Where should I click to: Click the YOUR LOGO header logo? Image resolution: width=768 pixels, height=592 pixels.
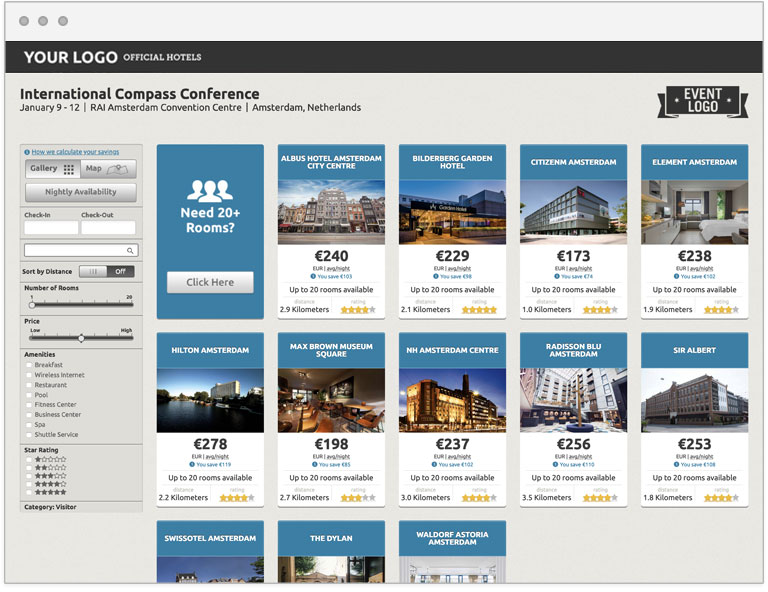tap(70, 57)
